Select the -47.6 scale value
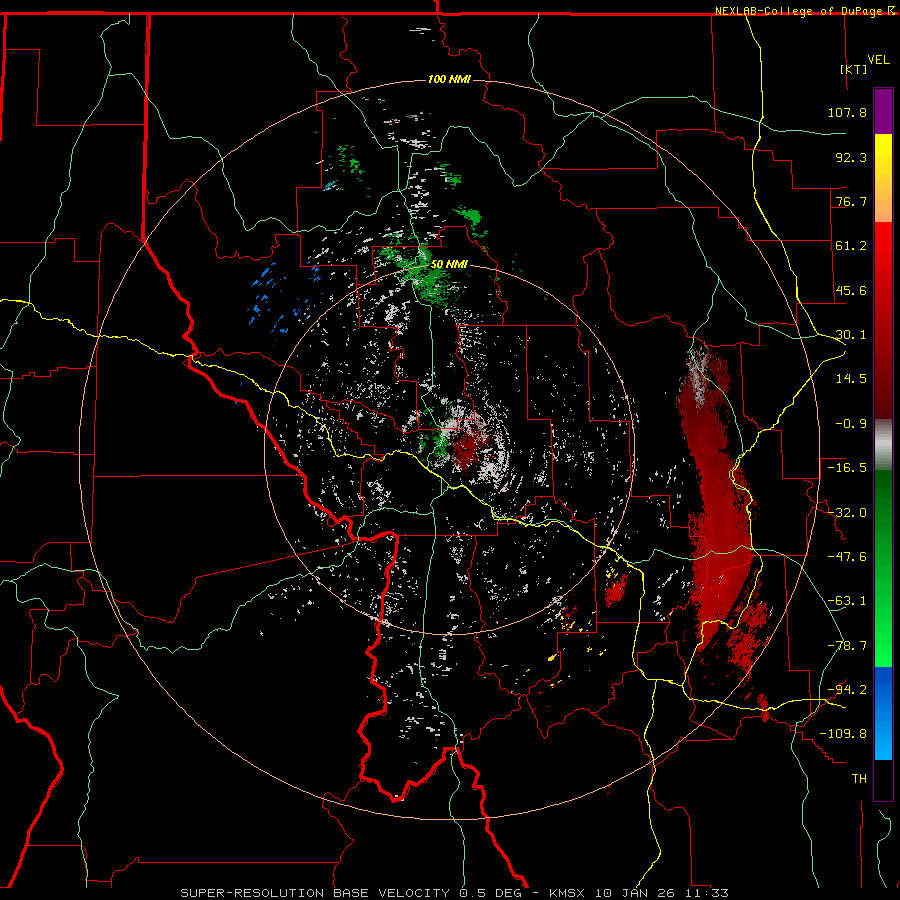 pyautogui.click(x=847, y=557)
